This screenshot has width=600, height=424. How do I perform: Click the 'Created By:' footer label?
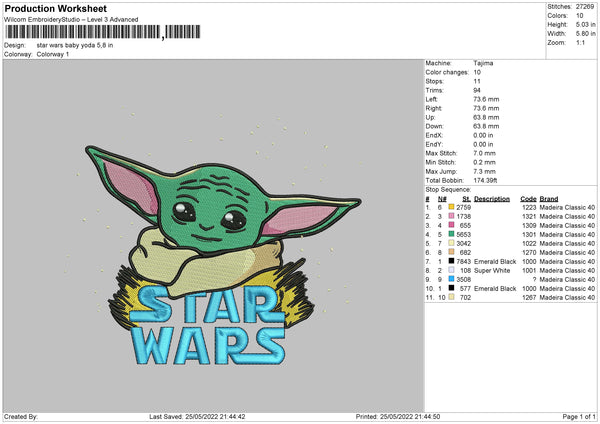21,416
